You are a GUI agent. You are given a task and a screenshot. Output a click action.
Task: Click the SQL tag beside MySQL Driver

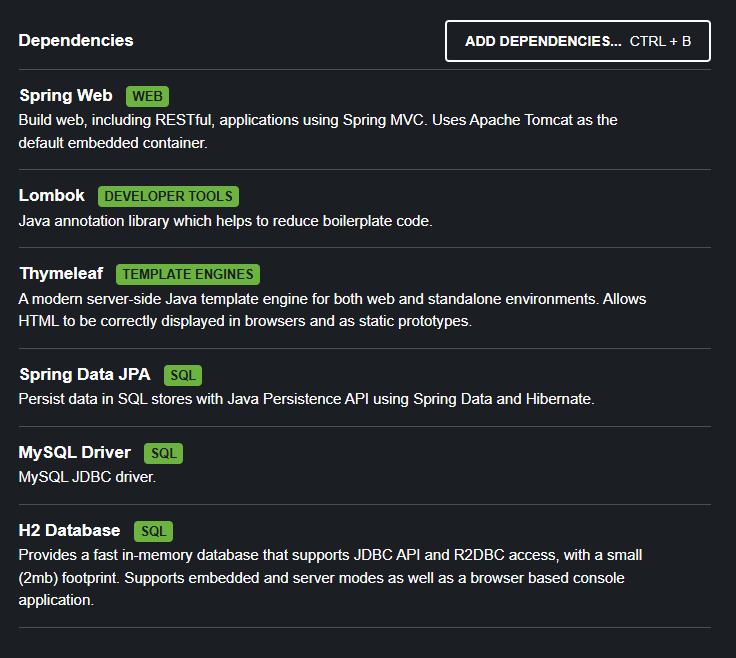[164, 453]
